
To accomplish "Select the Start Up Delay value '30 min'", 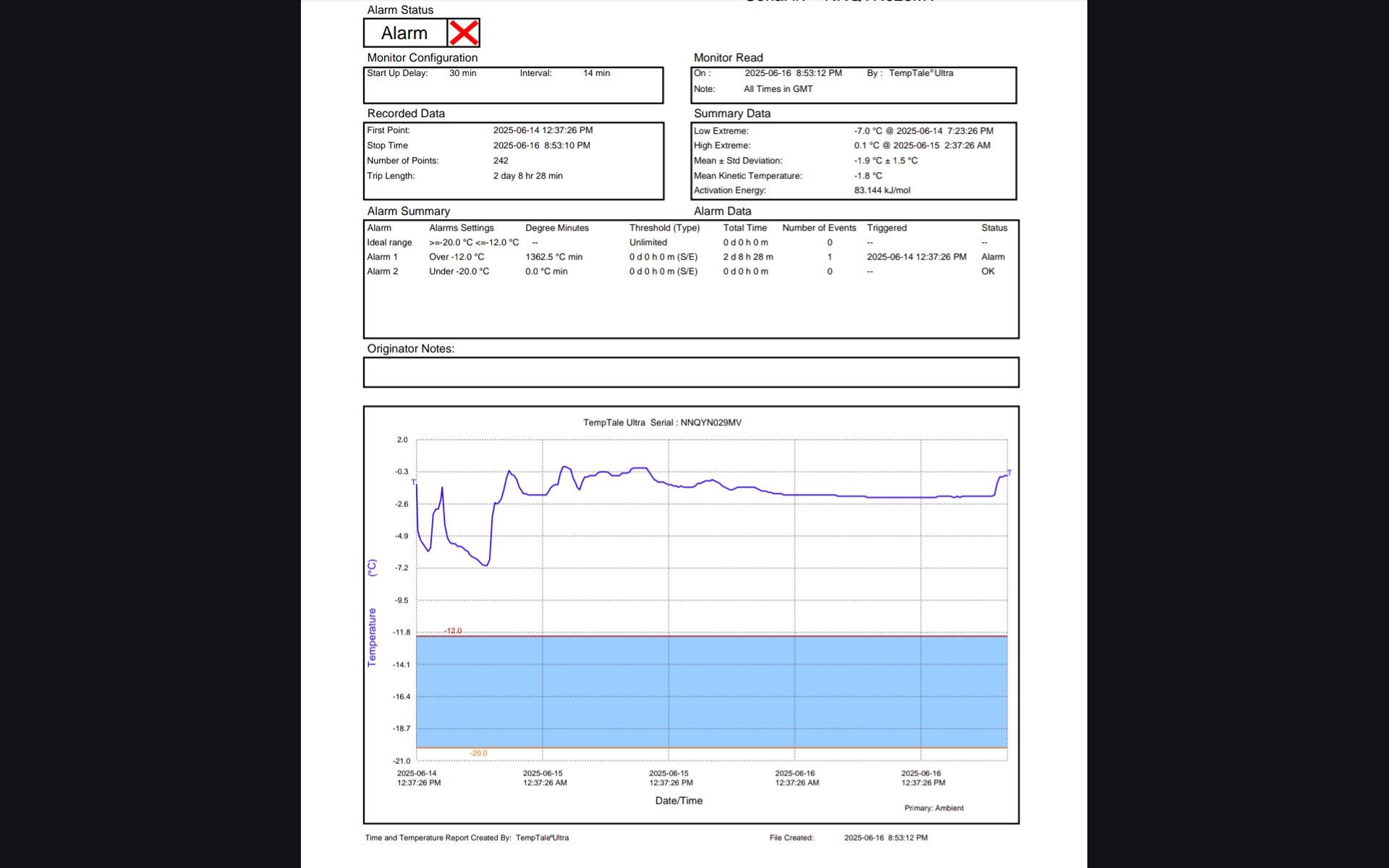I will tap(463, 73).
